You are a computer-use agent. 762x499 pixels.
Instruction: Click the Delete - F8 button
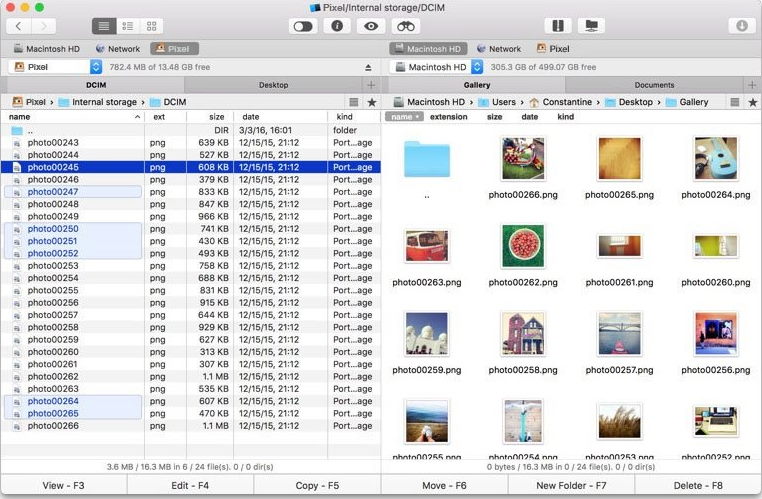tap(698, 485)
